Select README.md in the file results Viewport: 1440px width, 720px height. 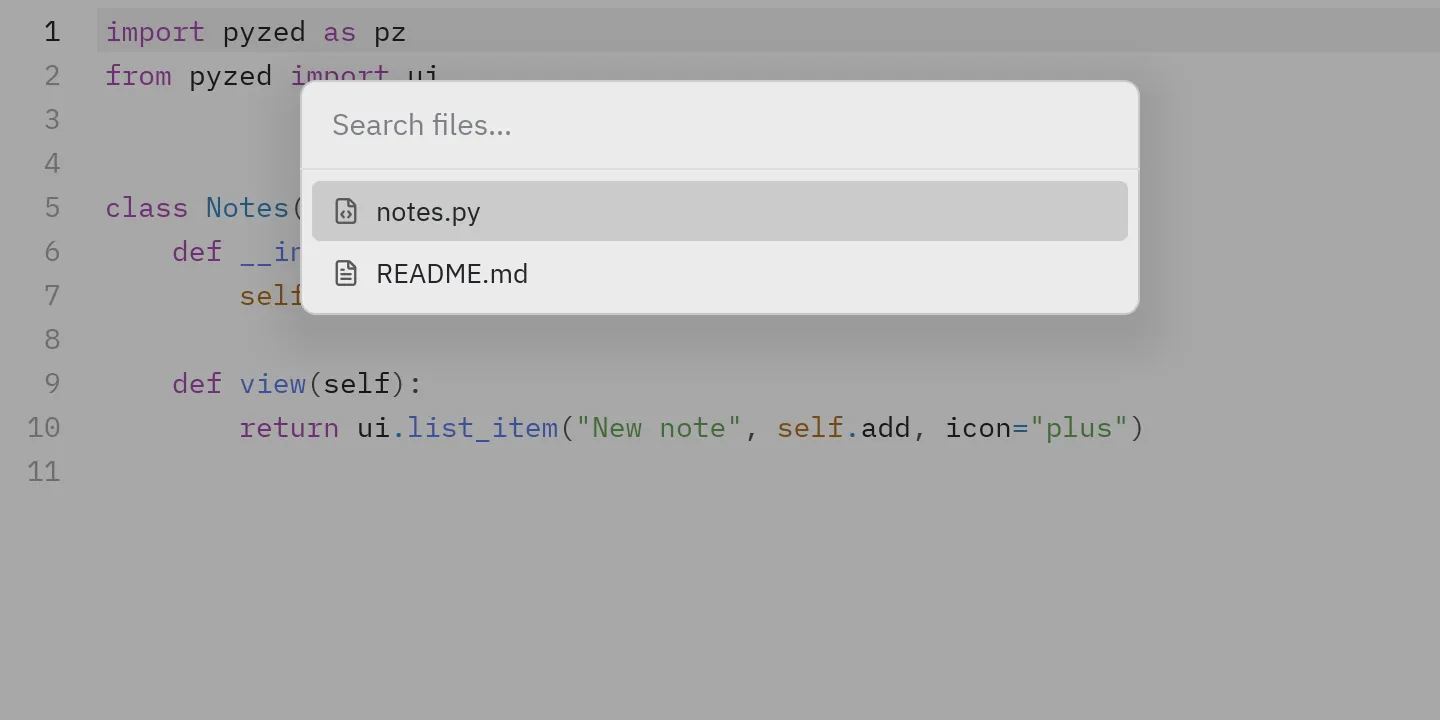pyautogui.click(x=720, y=273)
